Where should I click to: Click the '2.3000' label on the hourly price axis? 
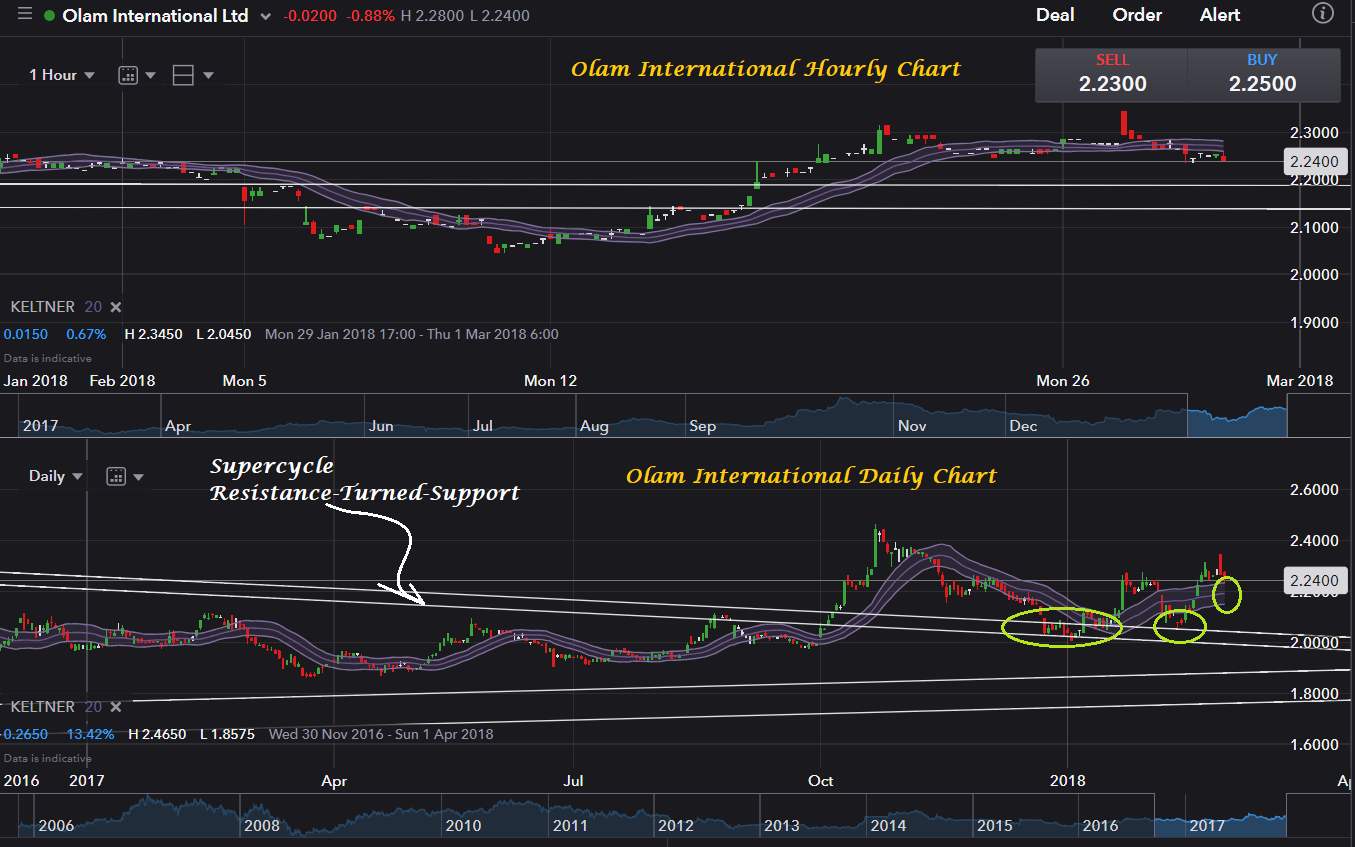(1313, 133)
